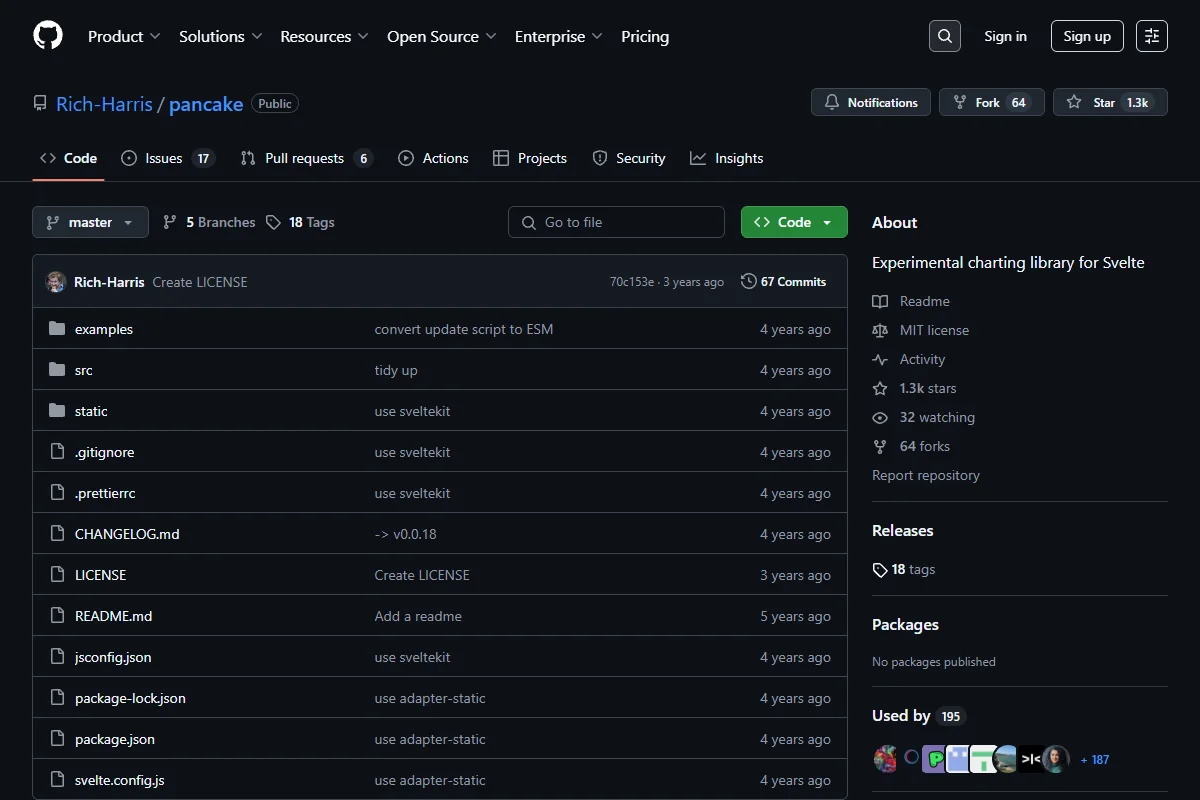Open the 67 Commits history
This screenshot has height=800, width=1200.
click(x=783, y=282)
